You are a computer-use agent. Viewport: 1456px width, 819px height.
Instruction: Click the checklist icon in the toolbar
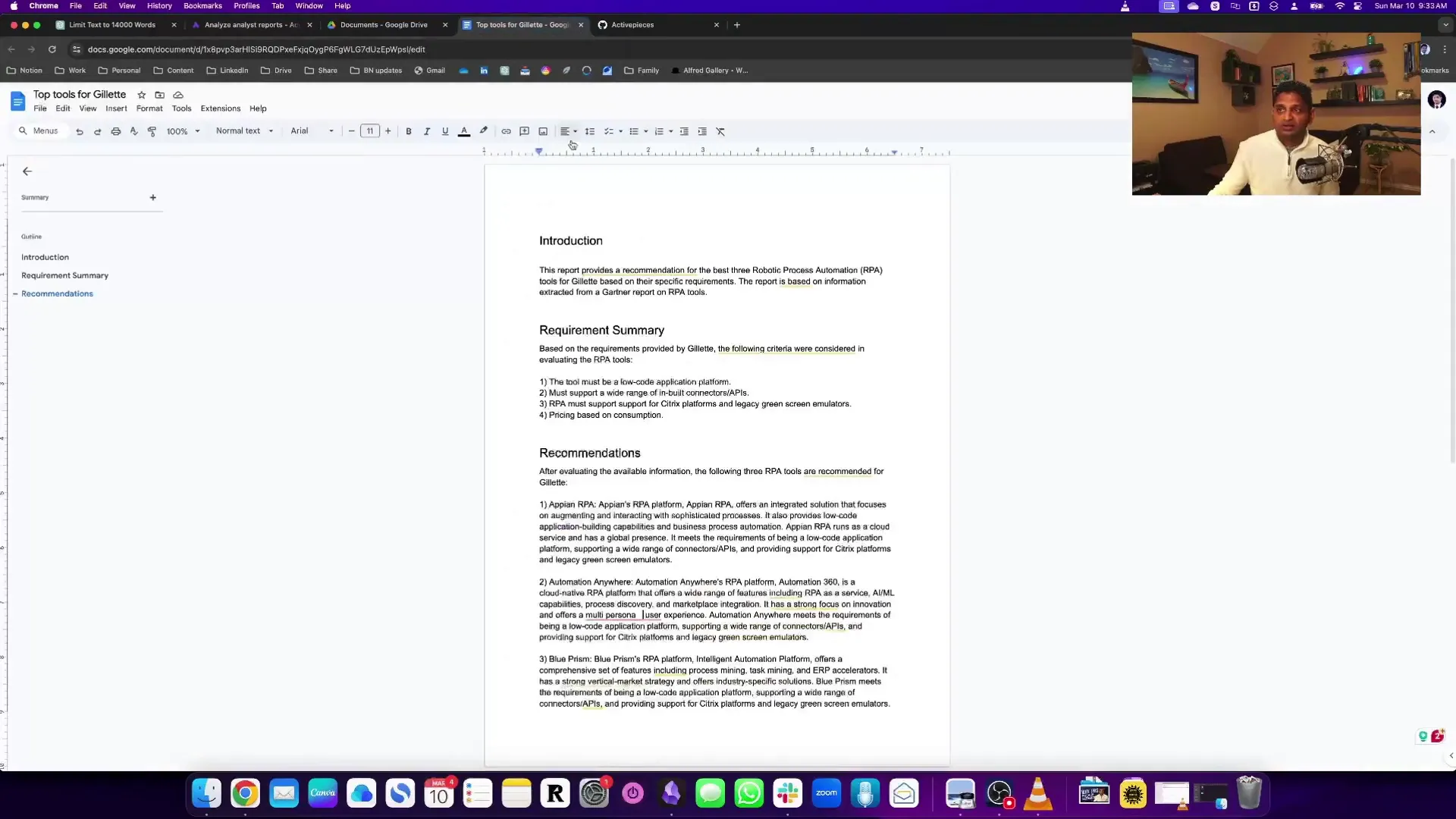pos(608,131)
